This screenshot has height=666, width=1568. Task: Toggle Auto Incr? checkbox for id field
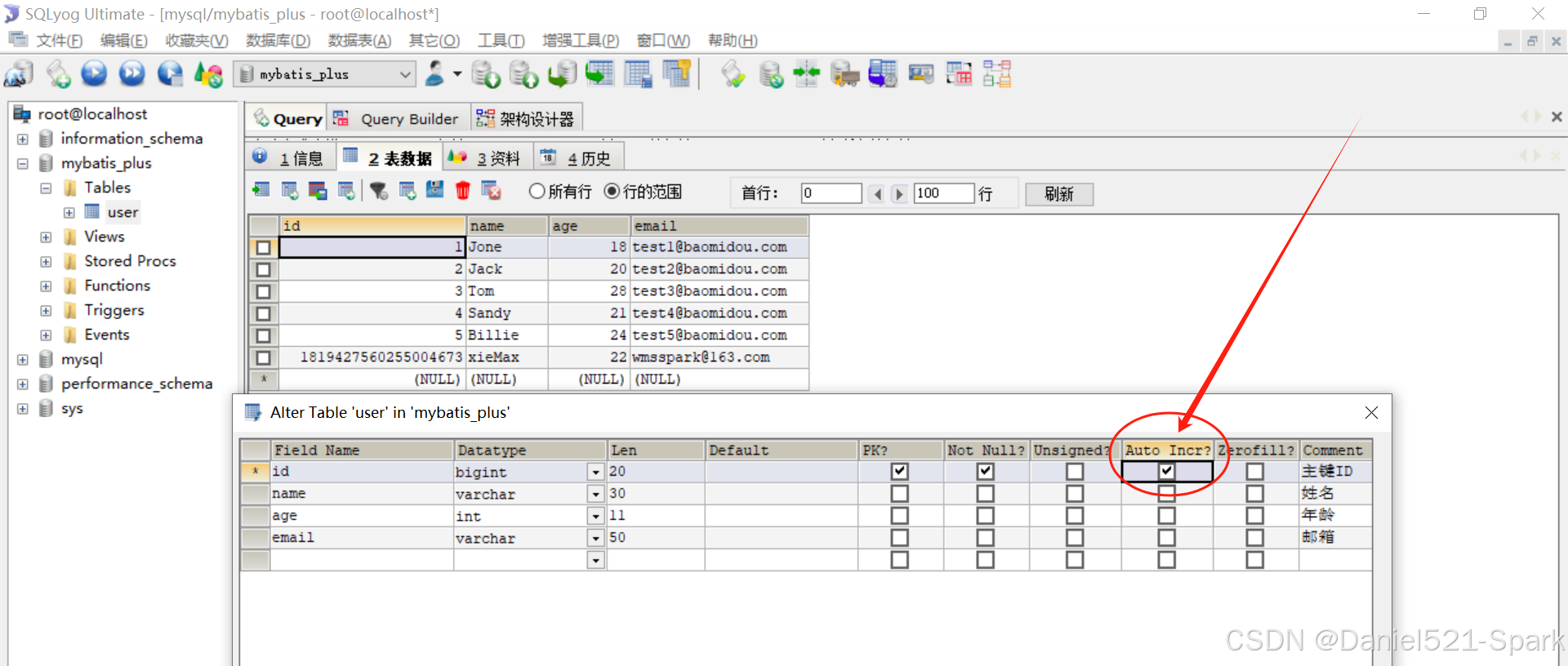click(1167, 472)
